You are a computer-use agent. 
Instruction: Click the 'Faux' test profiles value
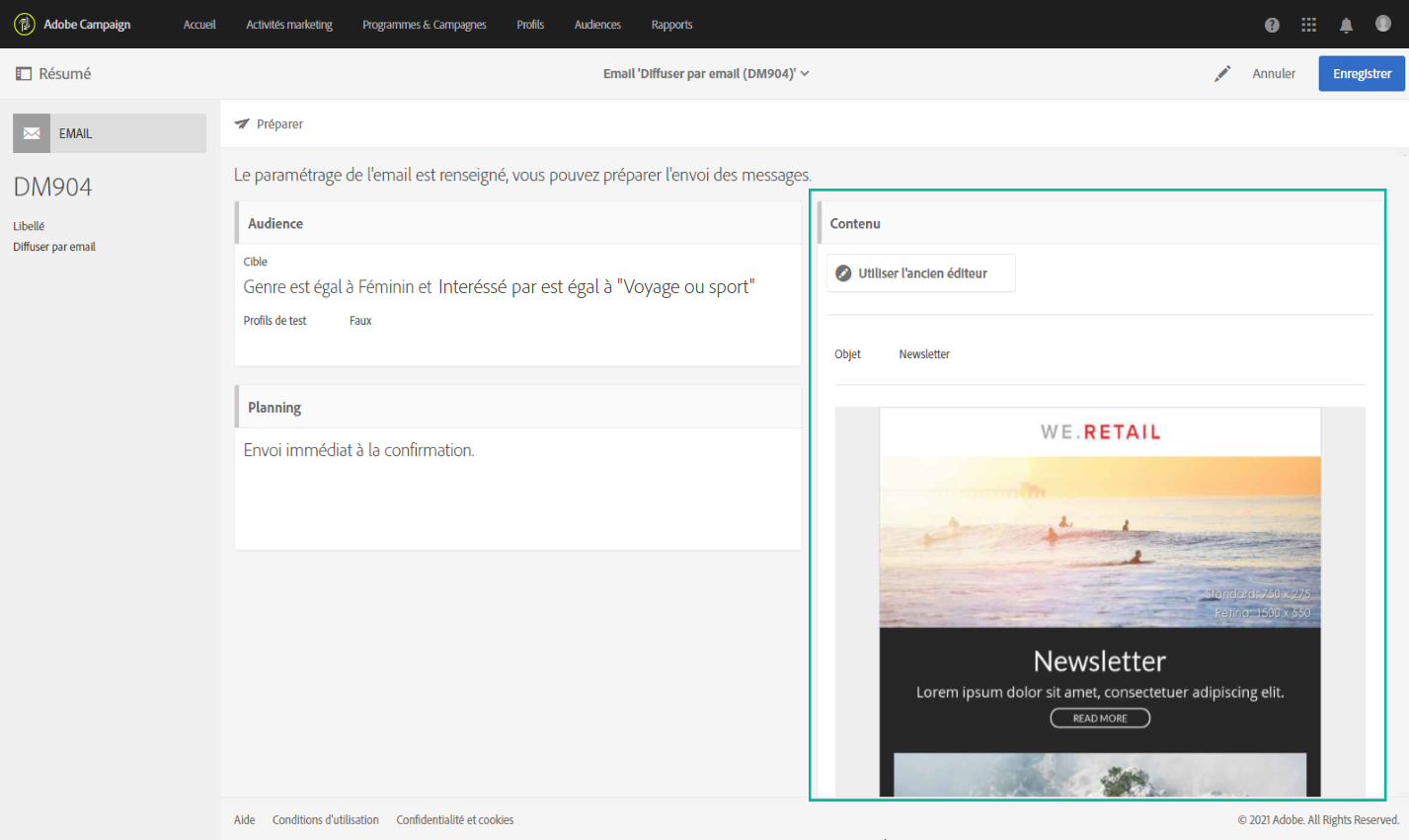coord(360,321)
